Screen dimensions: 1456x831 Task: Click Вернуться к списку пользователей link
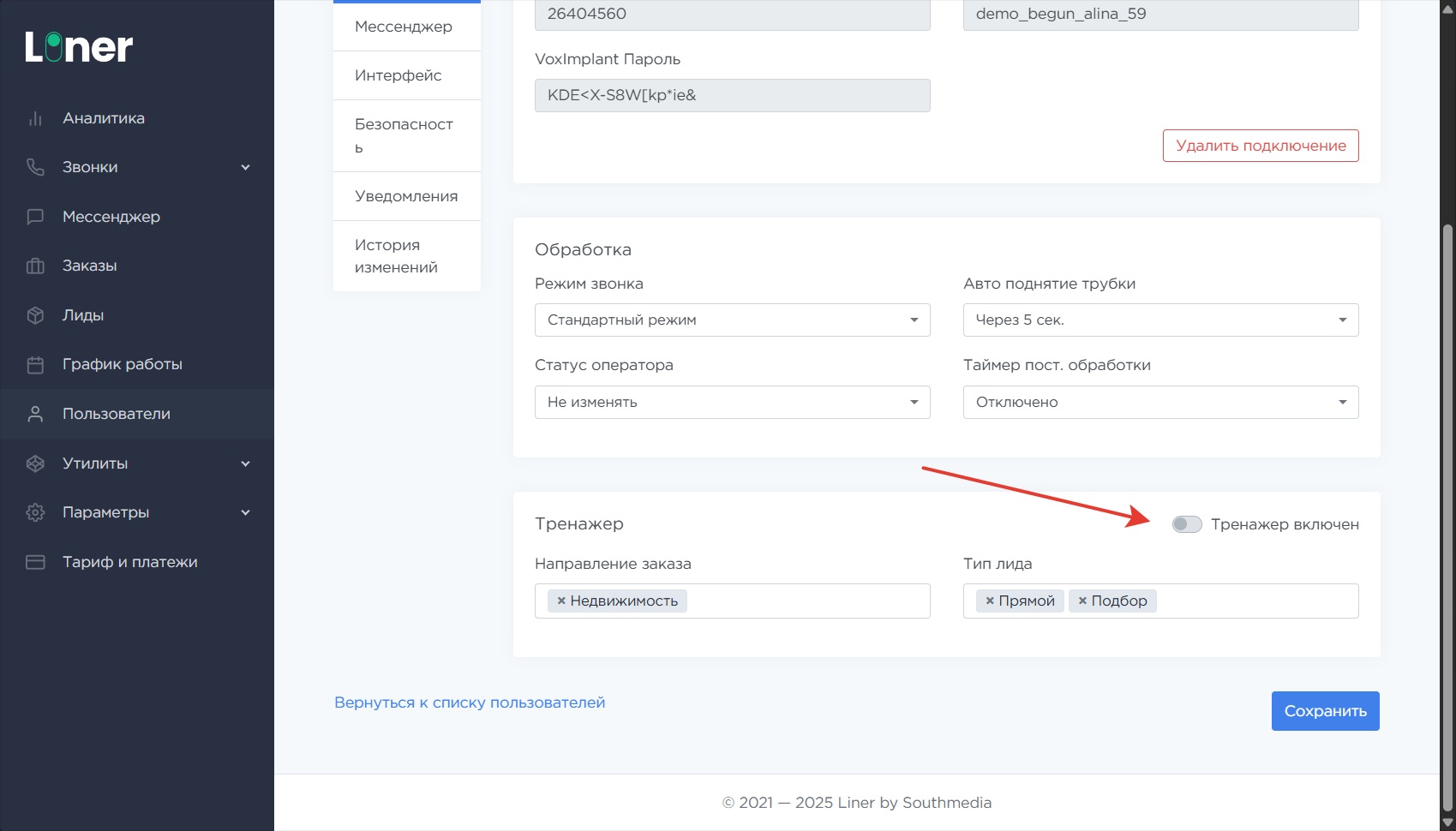click(470, 702)
